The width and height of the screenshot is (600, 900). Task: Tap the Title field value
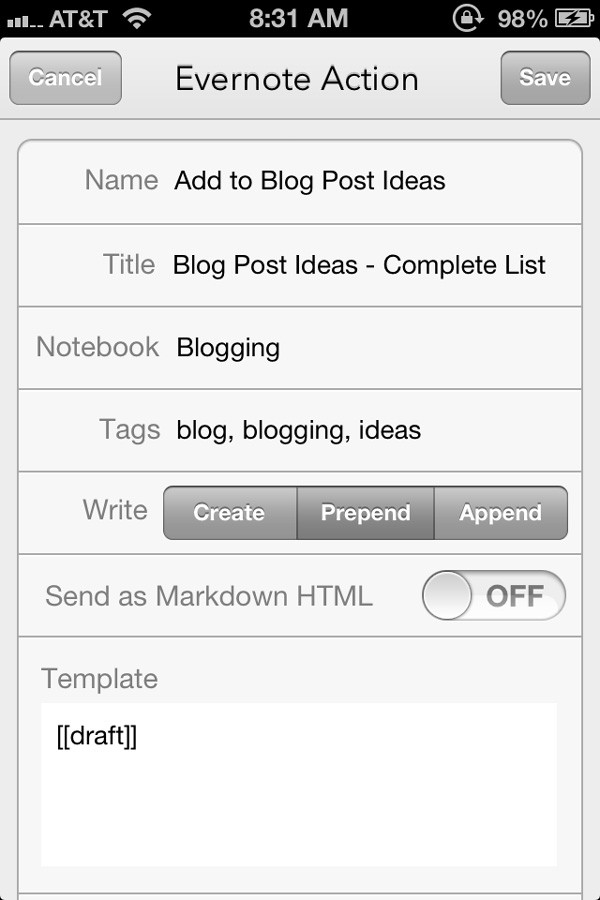pyautogui.click(x=359, y=265)
